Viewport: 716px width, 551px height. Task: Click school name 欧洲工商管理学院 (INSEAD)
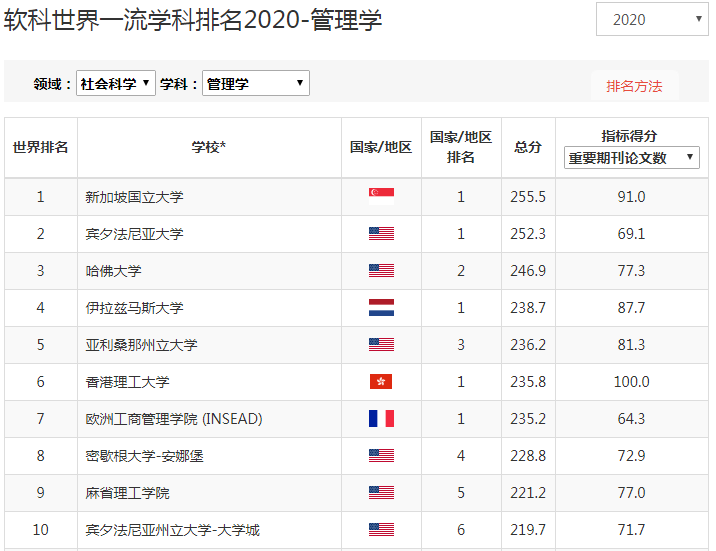[x=174, y=419]
